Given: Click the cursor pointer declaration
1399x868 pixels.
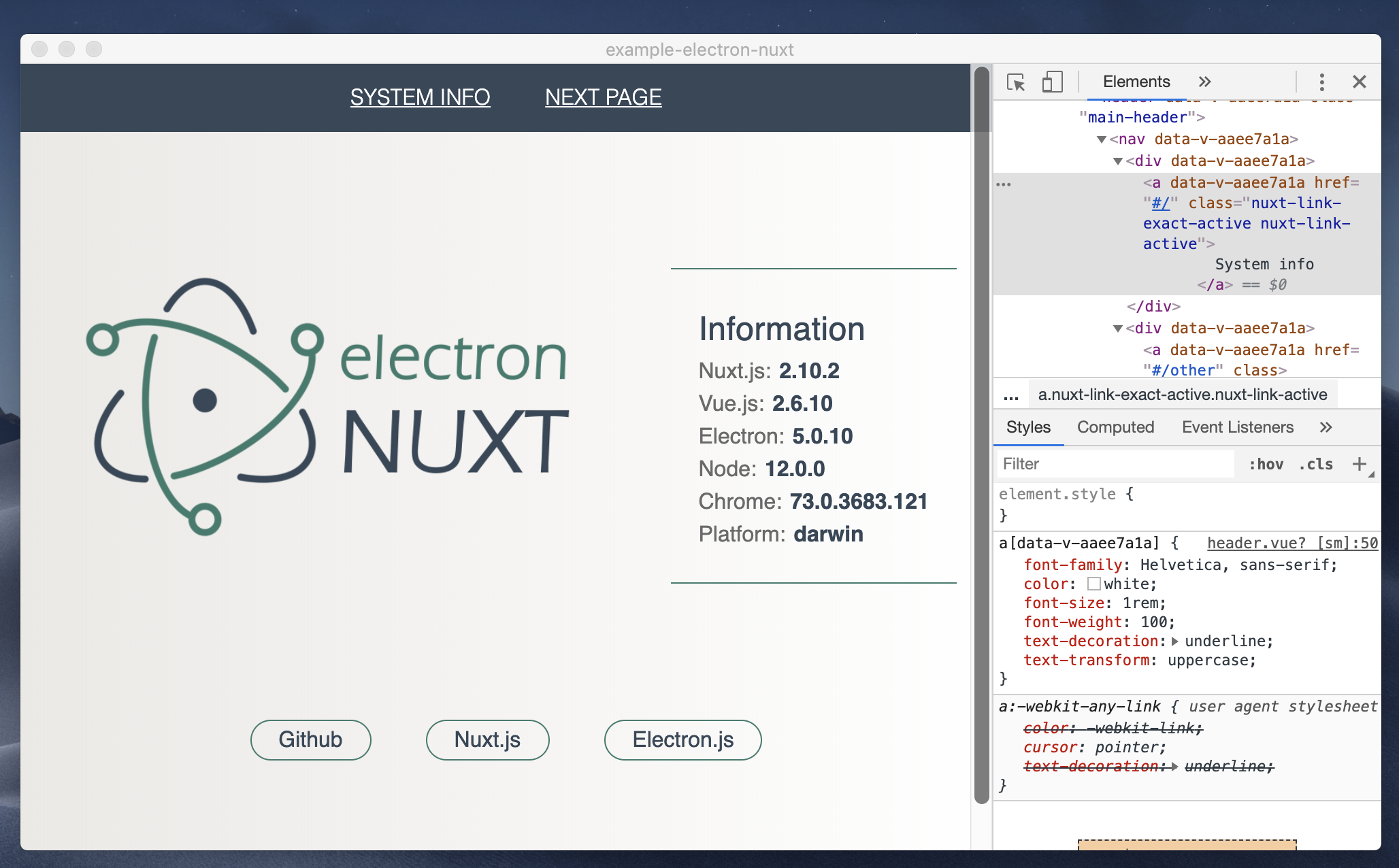Looking at the screenshot, I should (1094, 747).
